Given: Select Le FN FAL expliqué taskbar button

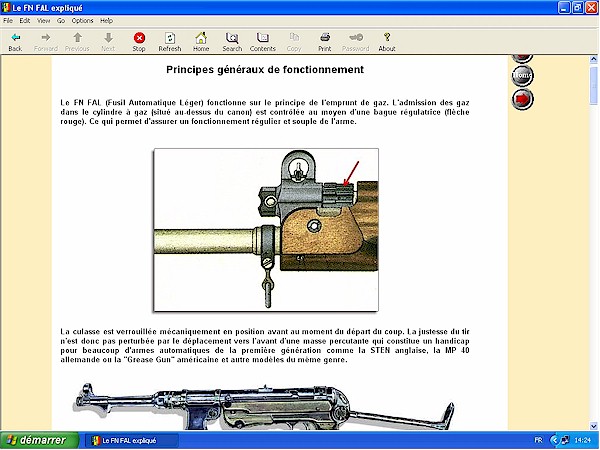Looking at the screenshot, I should coord(130,441).
